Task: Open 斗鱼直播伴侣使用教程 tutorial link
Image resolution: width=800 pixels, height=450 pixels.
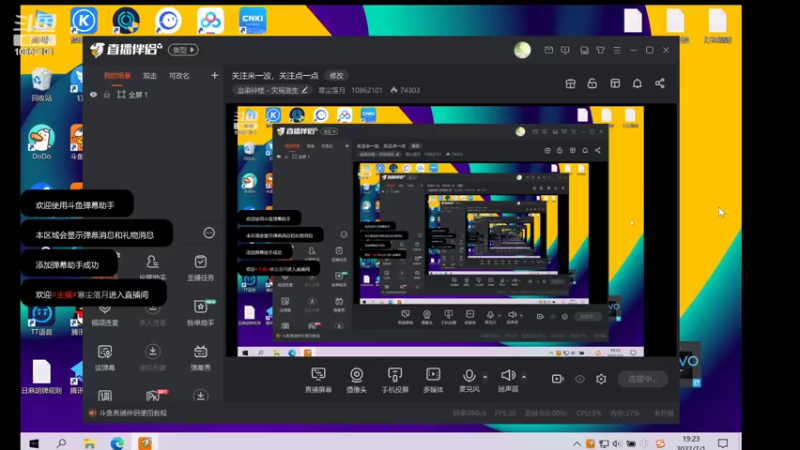Action: [133, 413]
